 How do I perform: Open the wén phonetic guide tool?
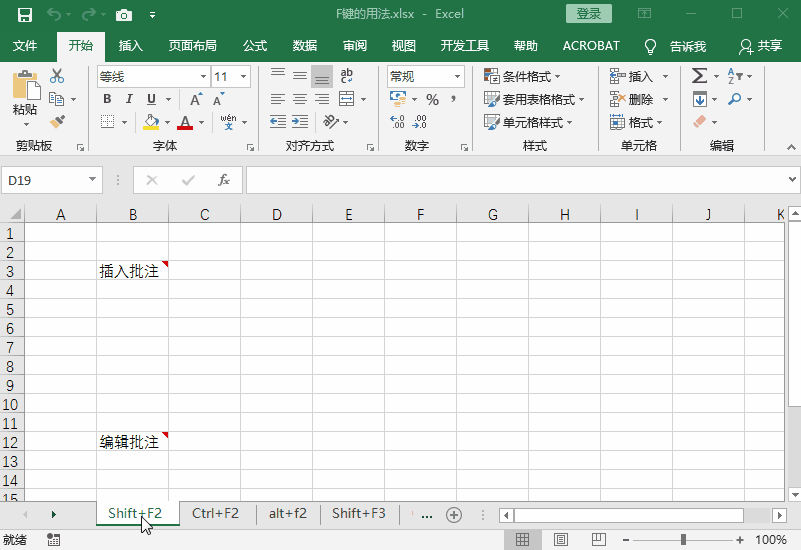pos(228,122)
